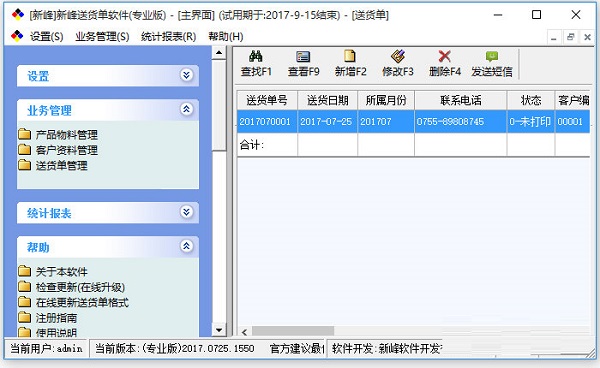Screen dimensions: 600x368
Task: Expand the 统计报表 sidebar panel chevron
Action: pyautogui.click(x=186, y=212)
